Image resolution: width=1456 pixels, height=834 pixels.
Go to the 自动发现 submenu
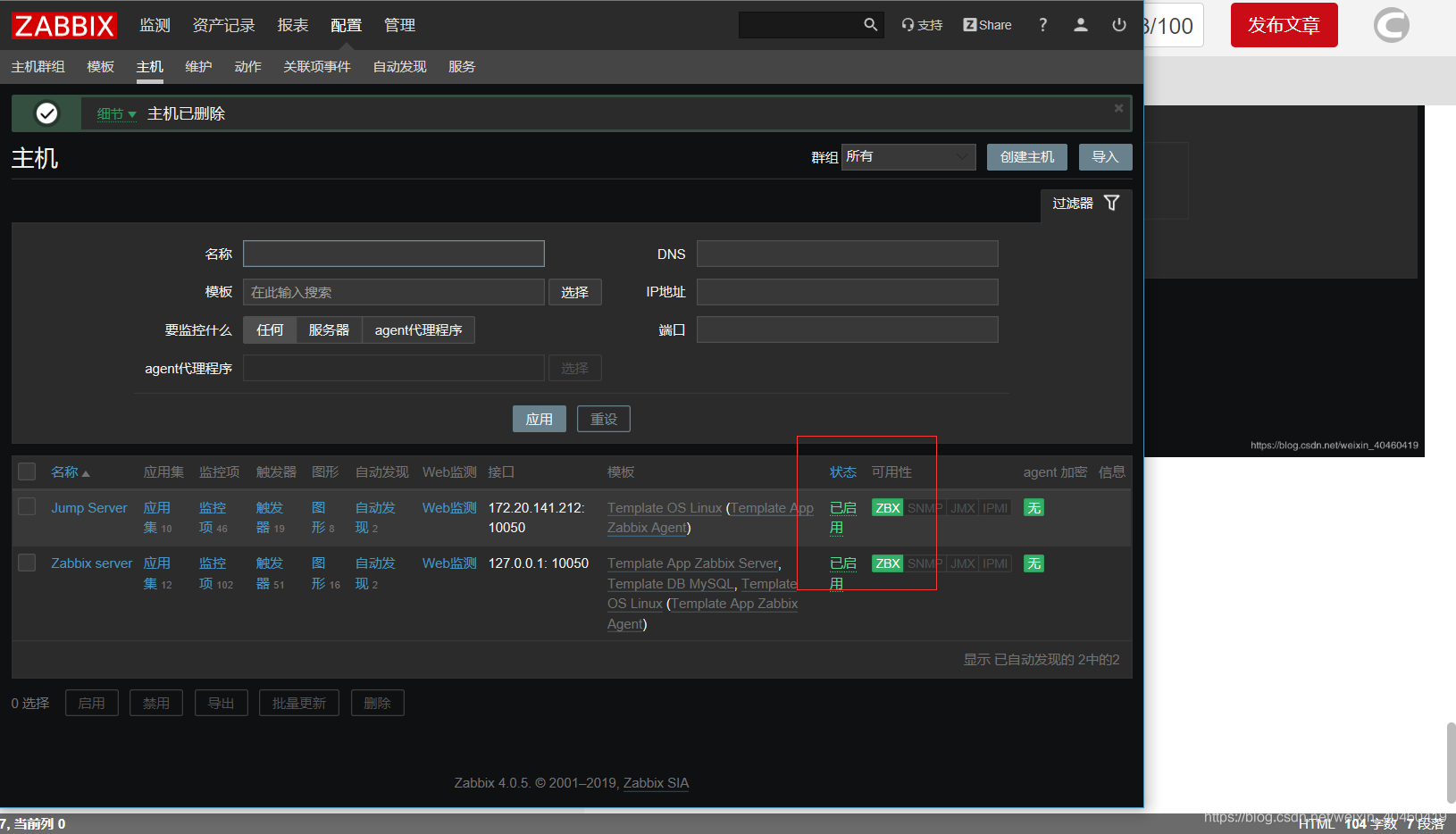399,67
